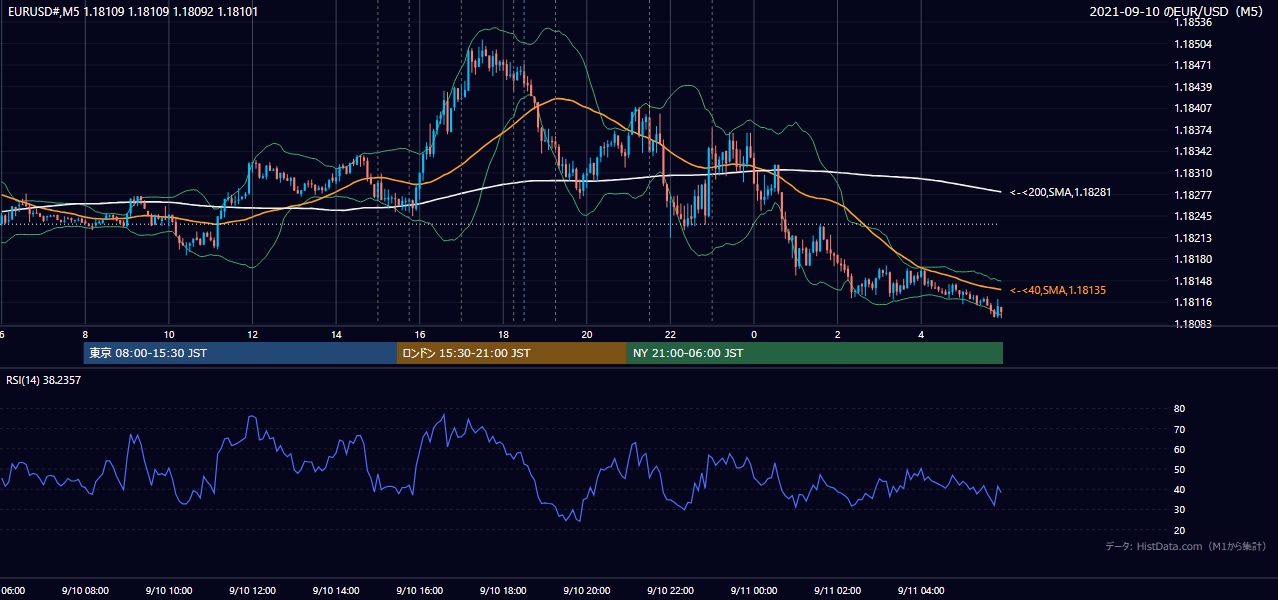The width and height of the screenshot is (1278, 600).
Task: Click hour tick 18 on chart axis
Action: coord(503,334)
